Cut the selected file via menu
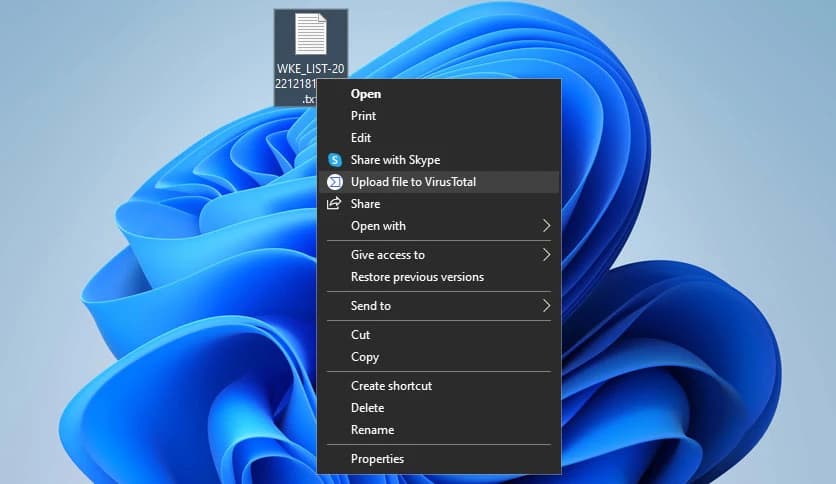 point(360,335)
